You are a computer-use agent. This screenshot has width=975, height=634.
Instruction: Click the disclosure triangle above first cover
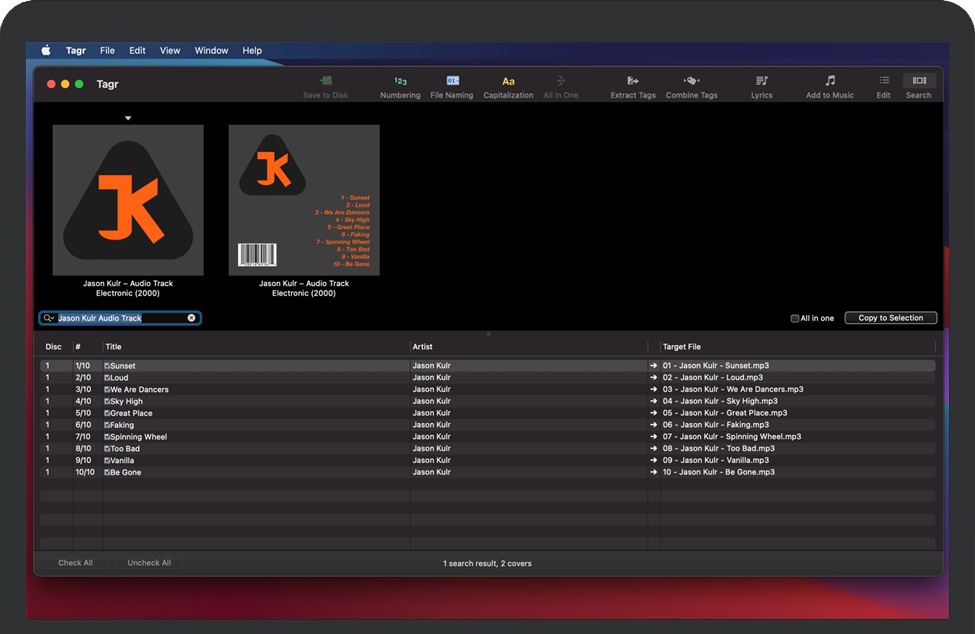[128, 118]
